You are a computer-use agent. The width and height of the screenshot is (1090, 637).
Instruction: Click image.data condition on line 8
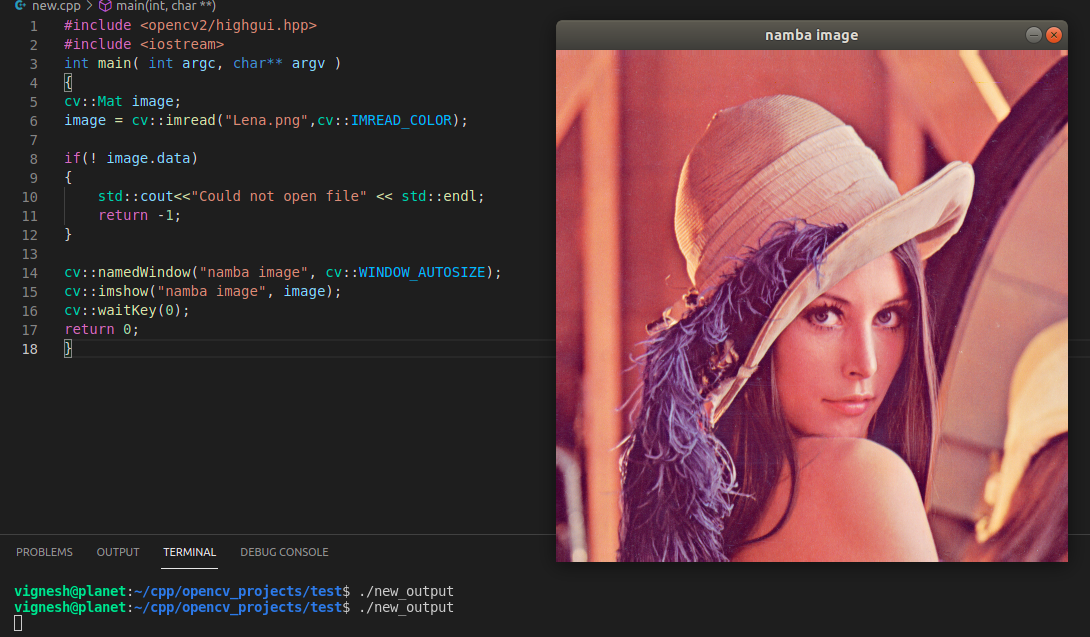(148, 158)
